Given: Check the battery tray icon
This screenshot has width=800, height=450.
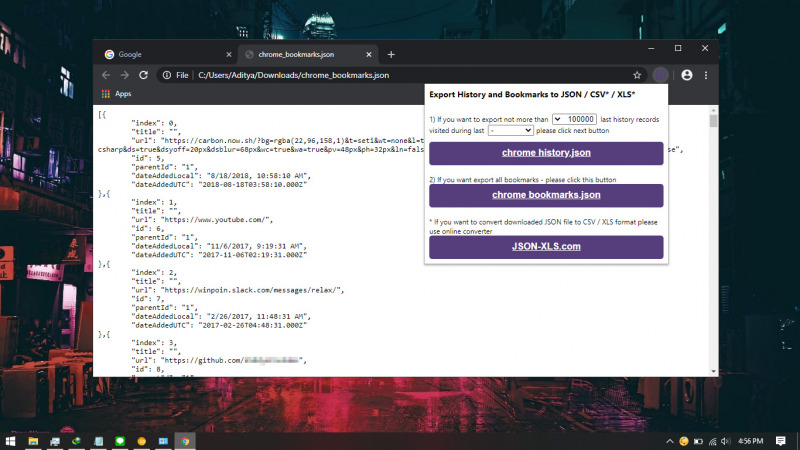Looking at the screenshot, I should pyautogui.click(x=698, y=441).
